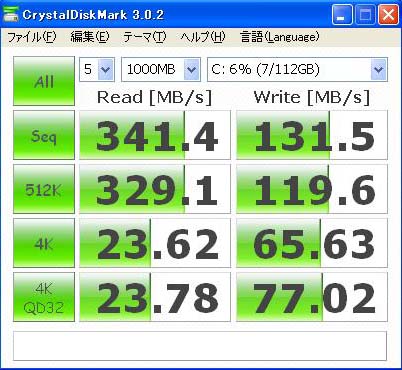Open the ヘルプ(H) menu
The width and height of the screenshot is (402, 370).
(x=203, y=37)
